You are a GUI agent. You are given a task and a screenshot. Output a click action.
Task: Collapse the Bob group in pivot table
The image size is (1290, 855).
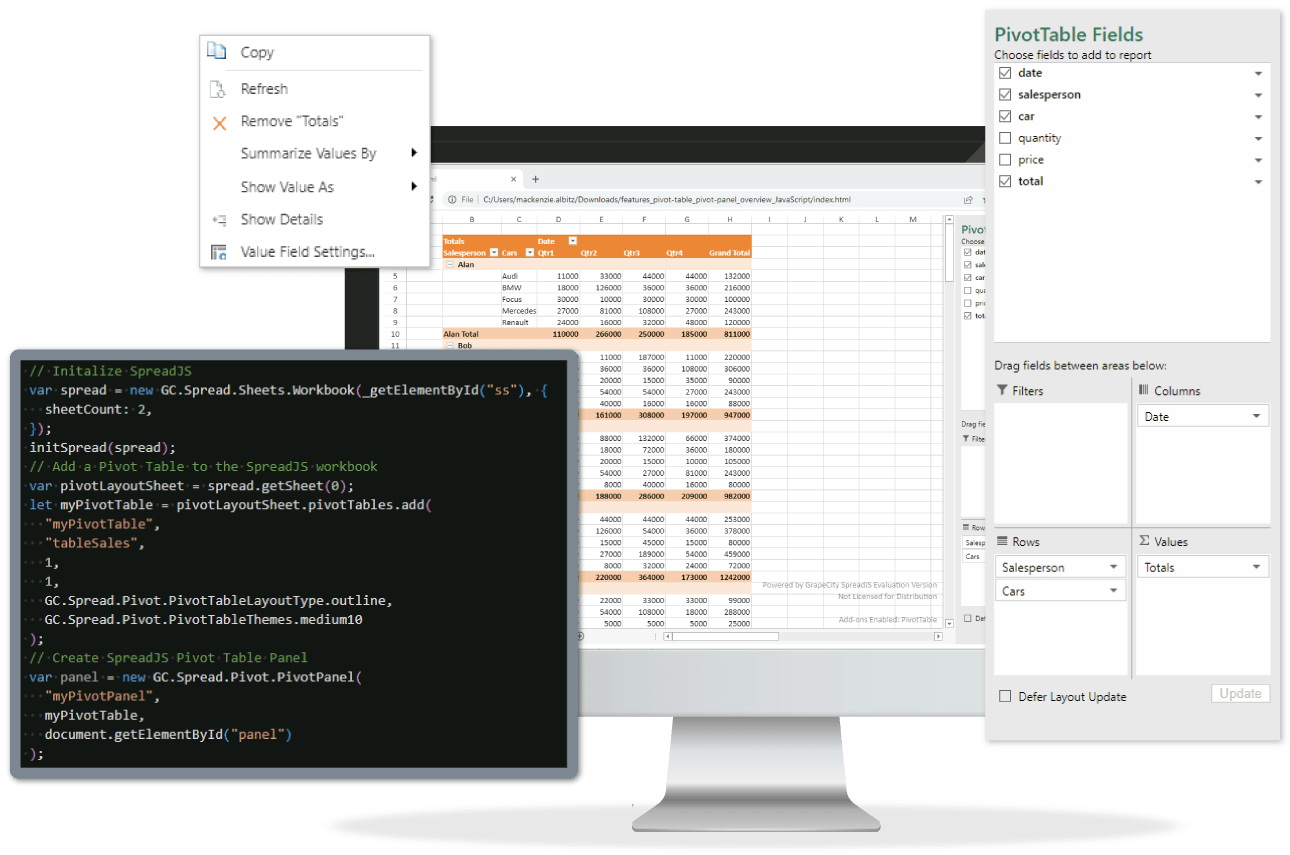point(451,345)
